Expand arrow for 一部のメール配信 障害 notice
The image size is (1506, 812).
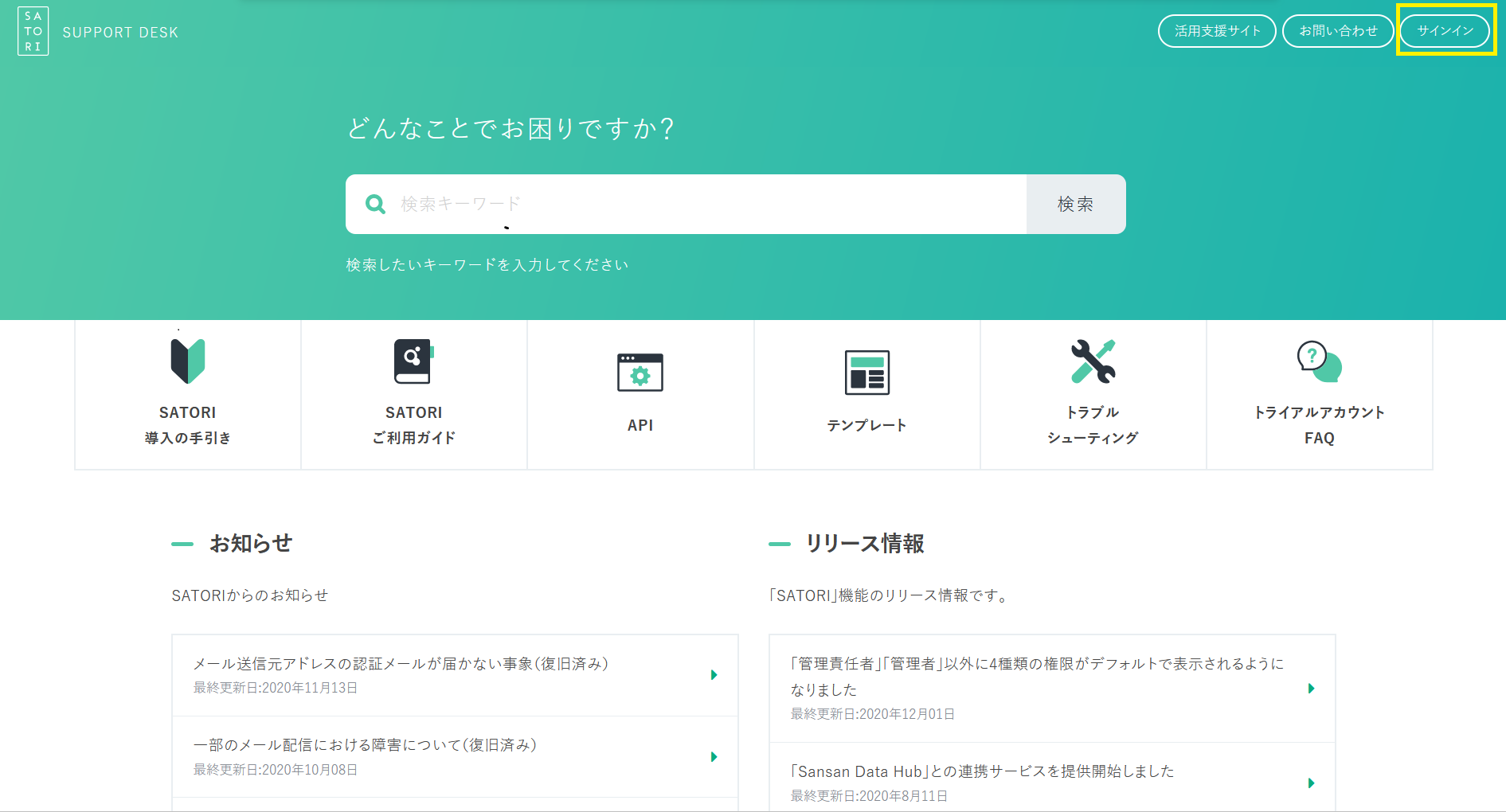pyautogui.click(x=714, y=757)
